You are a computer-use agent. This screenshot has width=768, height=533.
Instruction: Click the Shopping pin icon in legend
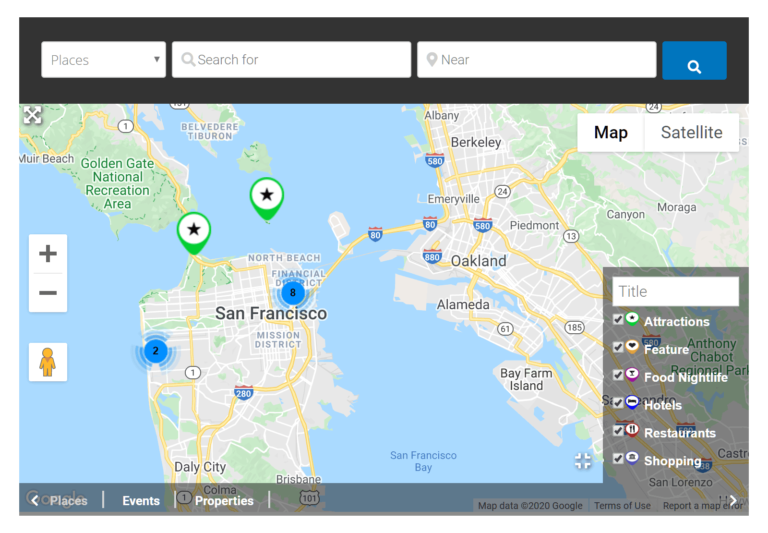(x=632, y=459)
